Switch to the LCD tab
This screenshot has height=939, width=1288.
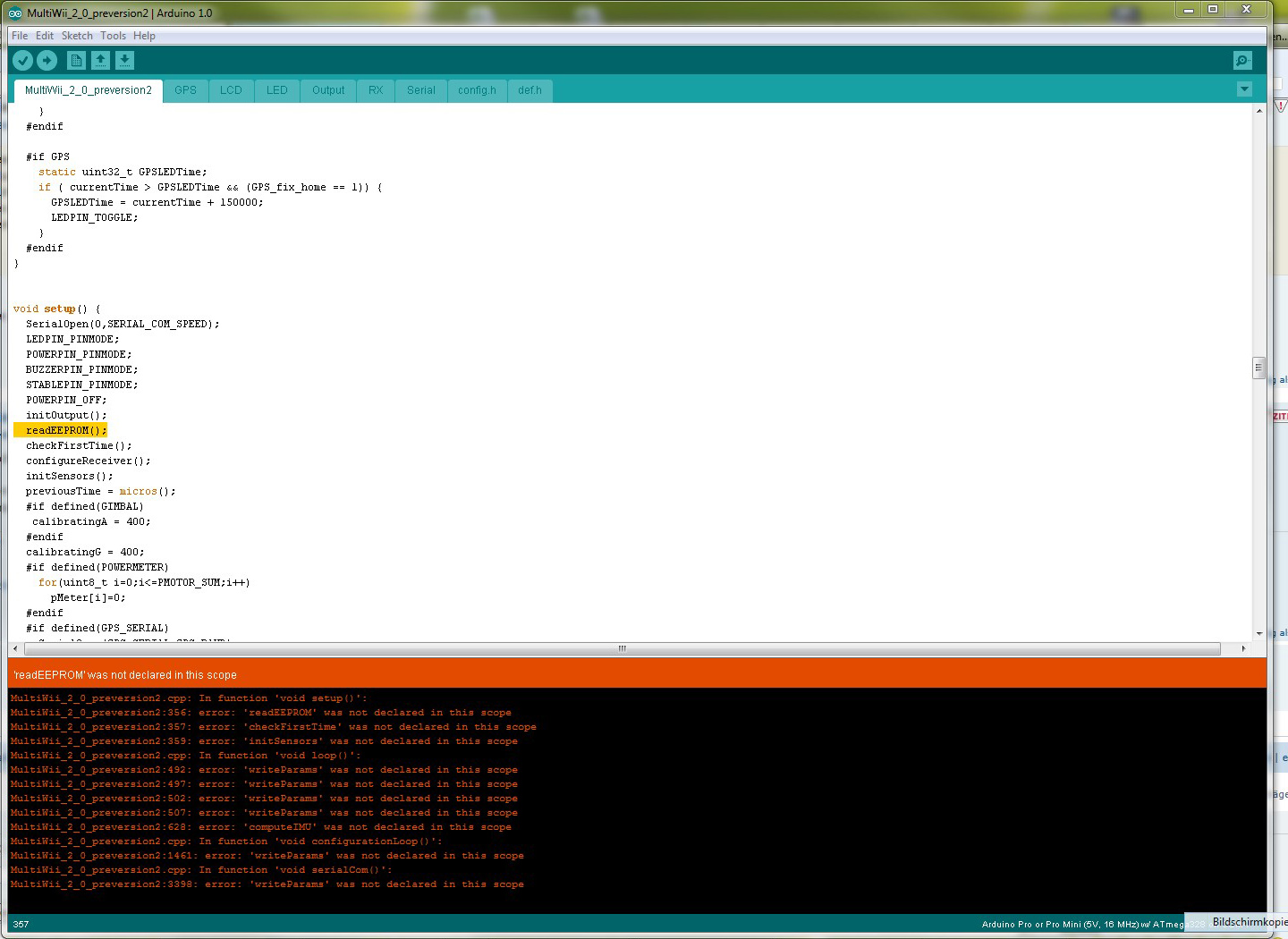coord(231,90)
